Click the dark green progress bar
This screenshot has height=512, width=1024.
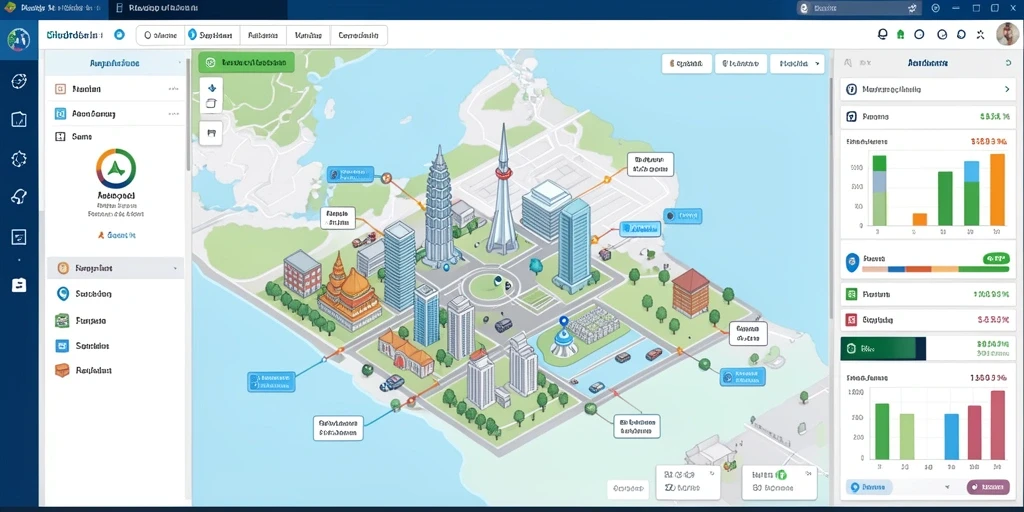[883, 349]
